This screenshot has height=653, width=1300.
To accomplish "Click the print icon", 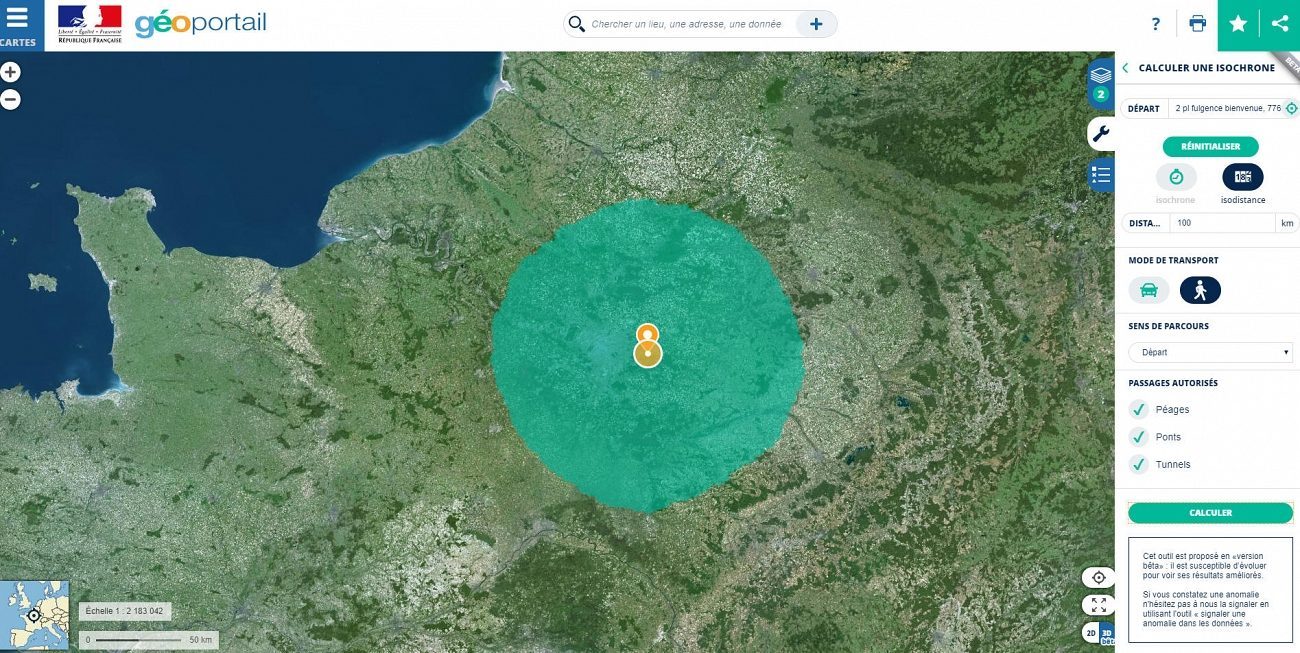I will coord(1197,24).
